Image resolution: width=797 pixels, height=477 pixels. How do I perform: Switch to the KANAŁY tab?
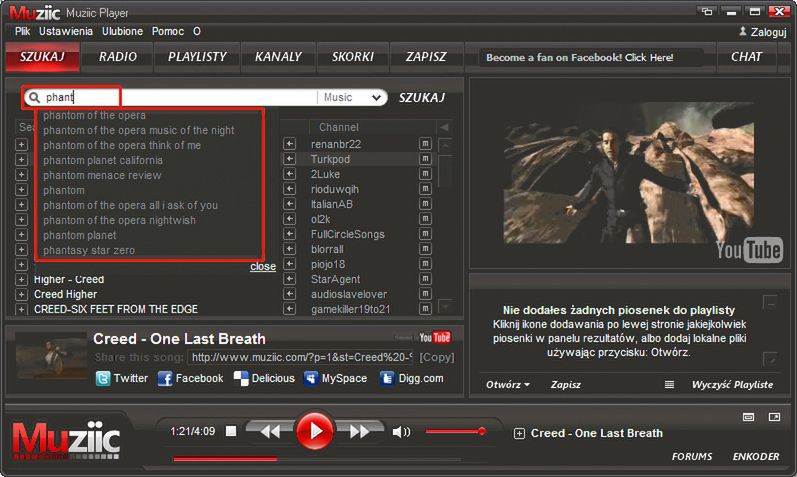[x=279, y=56]
